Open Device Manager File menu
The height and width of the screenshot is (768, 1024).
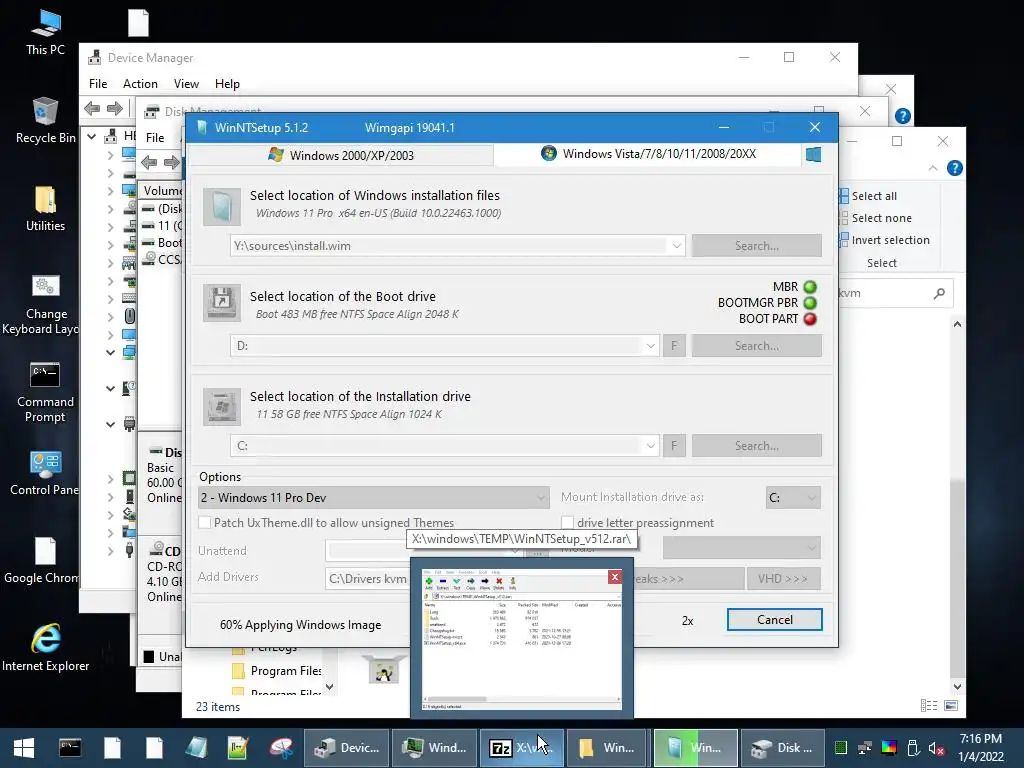point(98,84)
